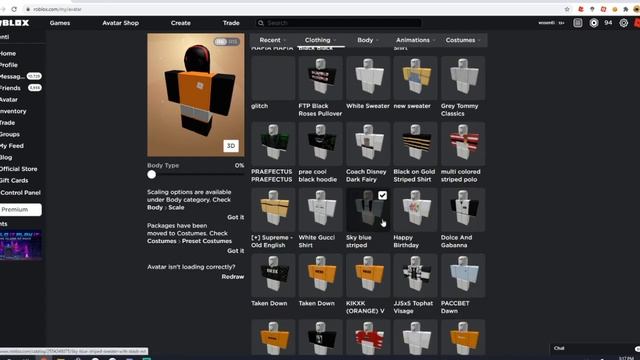Open My Feed in the sidebar
The image size is (640, 360).
[12, 146]
